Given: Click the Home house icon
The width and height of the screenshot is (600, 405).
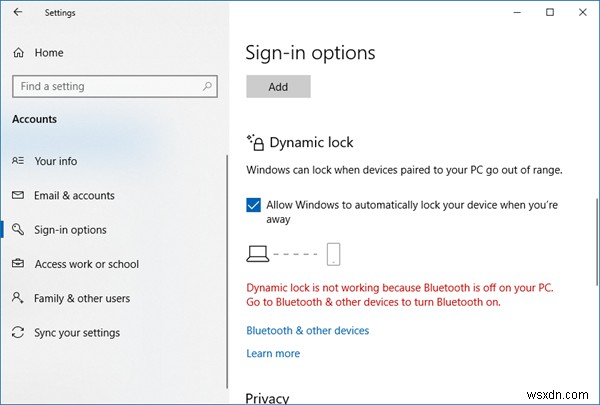Looking at the screenshot, I should pos(18,52).
